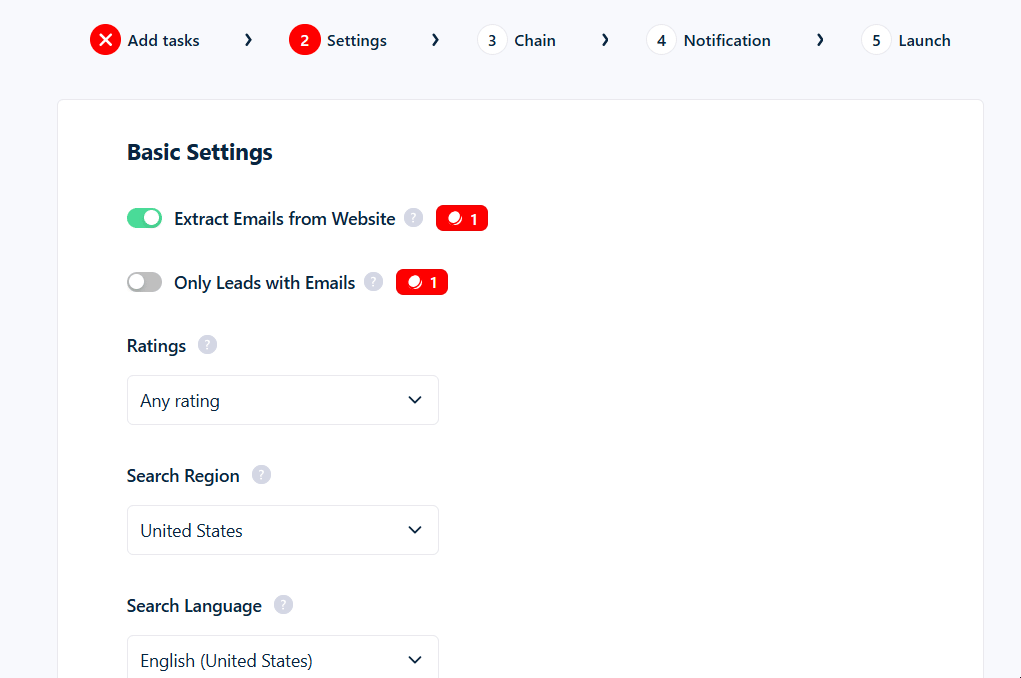The width and height of the screenshot is (1021, 678).
Task: Click the Search Language field label
Action: pyautogui.click(x=194, y=606)
